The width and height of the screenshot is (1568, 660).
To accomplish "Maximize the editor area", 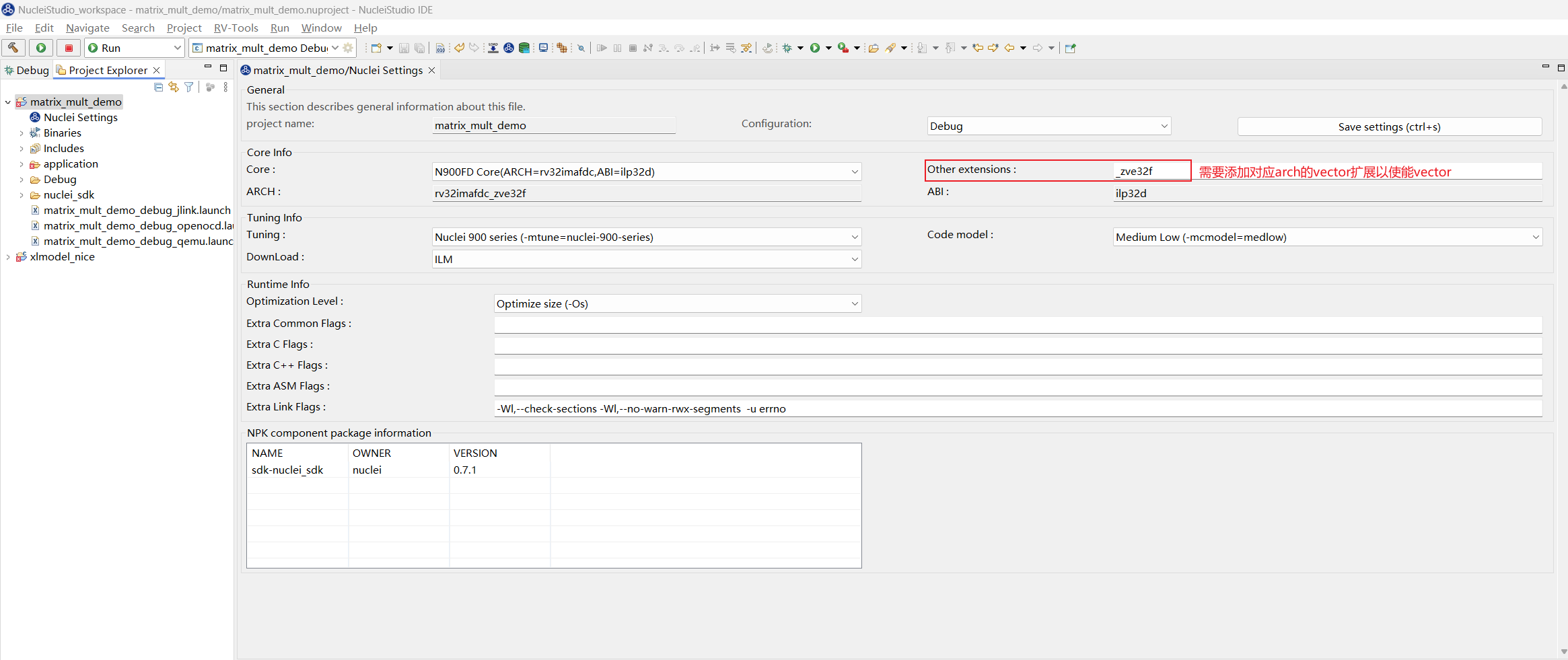I will coord(1561,67).
